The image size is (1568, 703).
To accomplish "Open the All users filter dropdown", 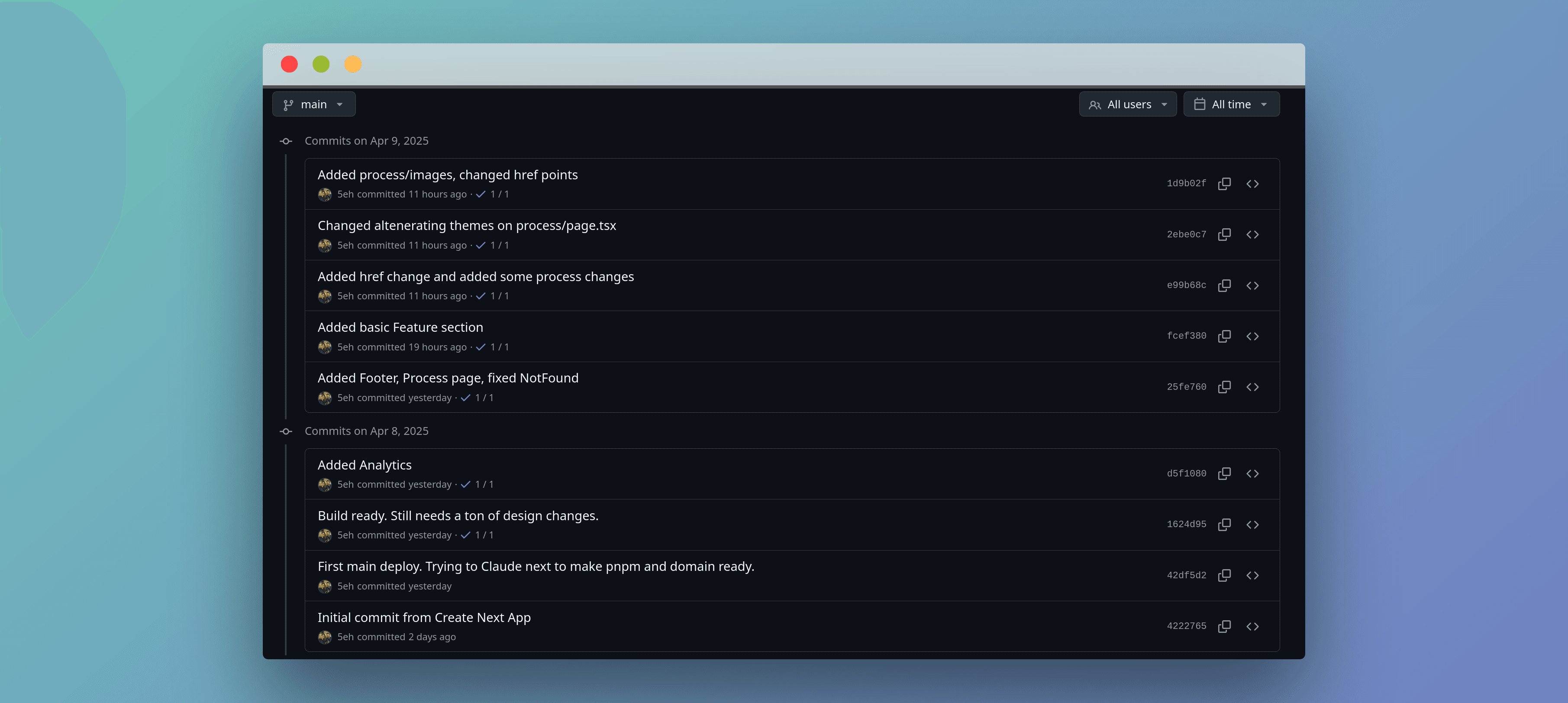I will (x=1127, y=104).
